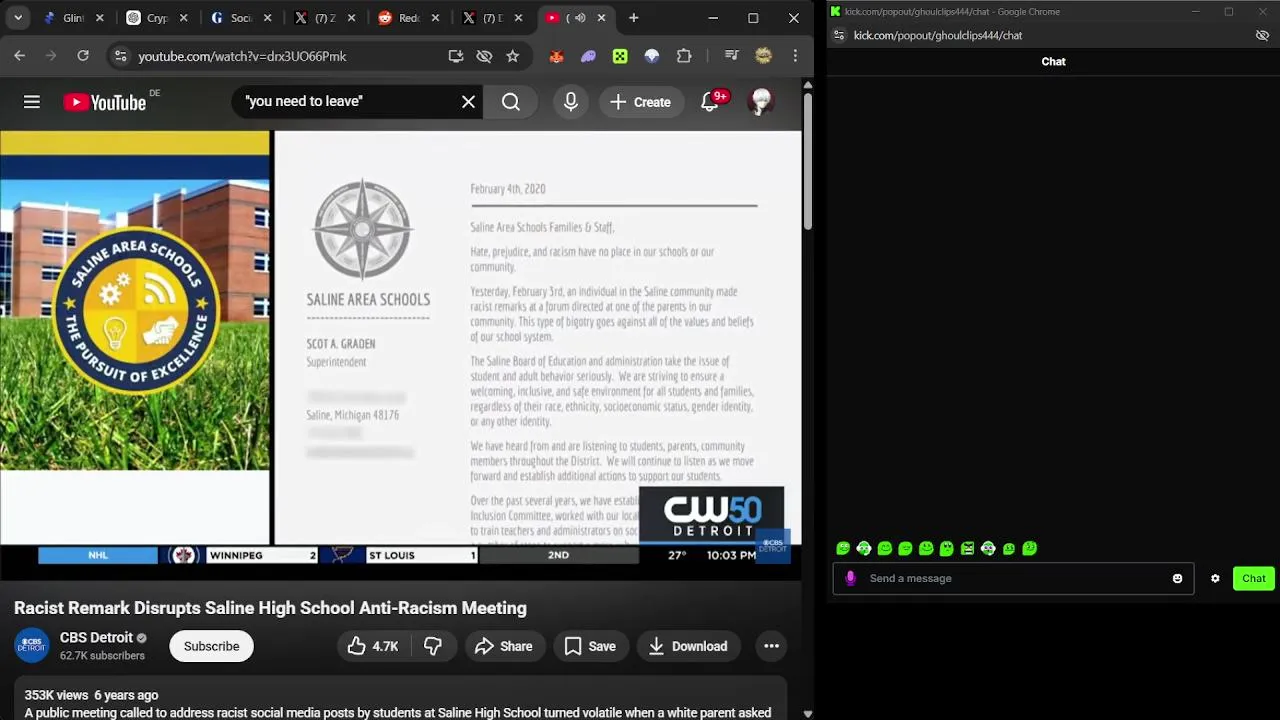Like the video with thumbs up
This screenshot has width=1280, height=720.
[373, 646]
